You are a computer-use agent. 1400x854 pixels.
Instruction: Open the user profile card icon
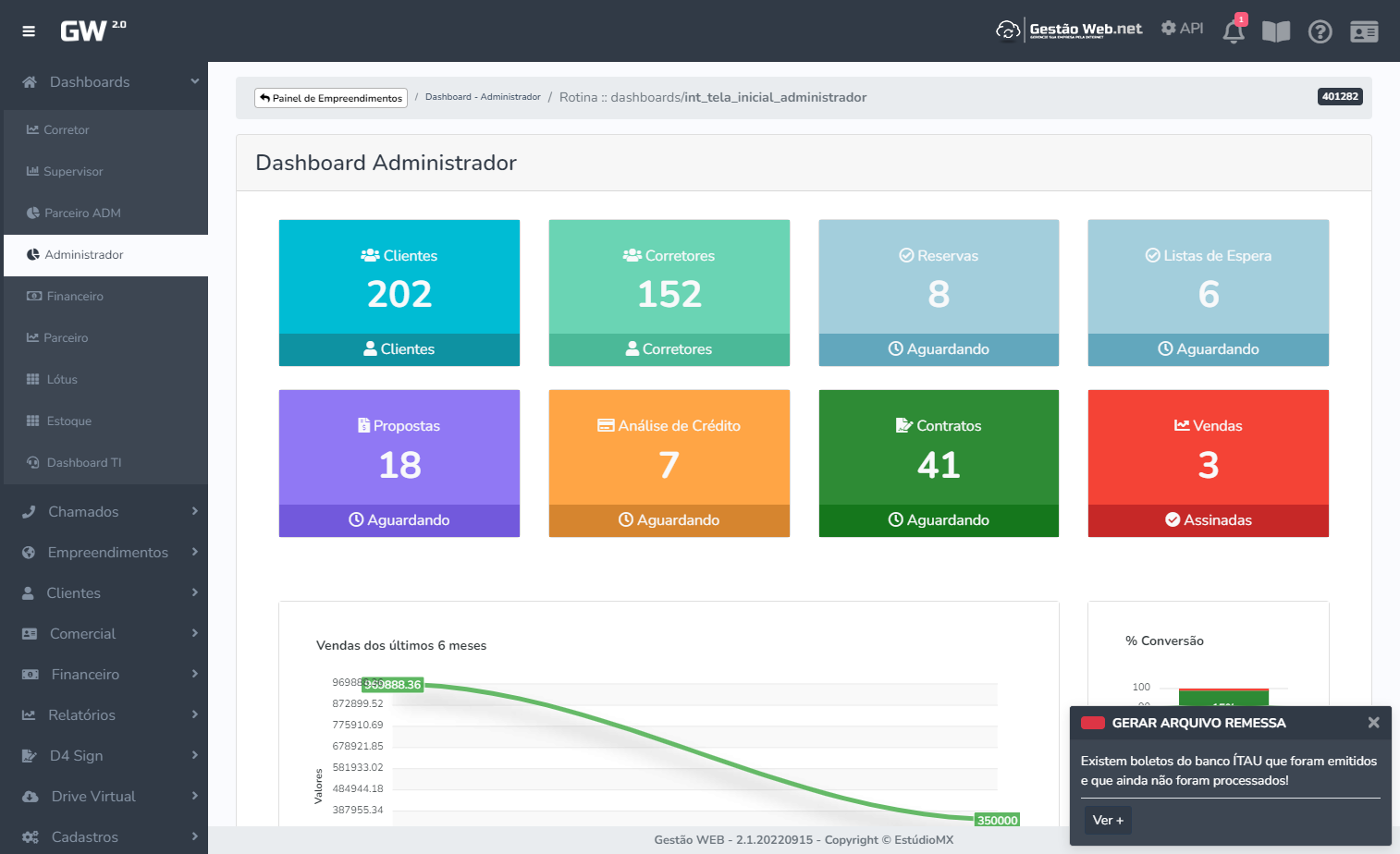pyautogui.click(x=1364, y=31)
